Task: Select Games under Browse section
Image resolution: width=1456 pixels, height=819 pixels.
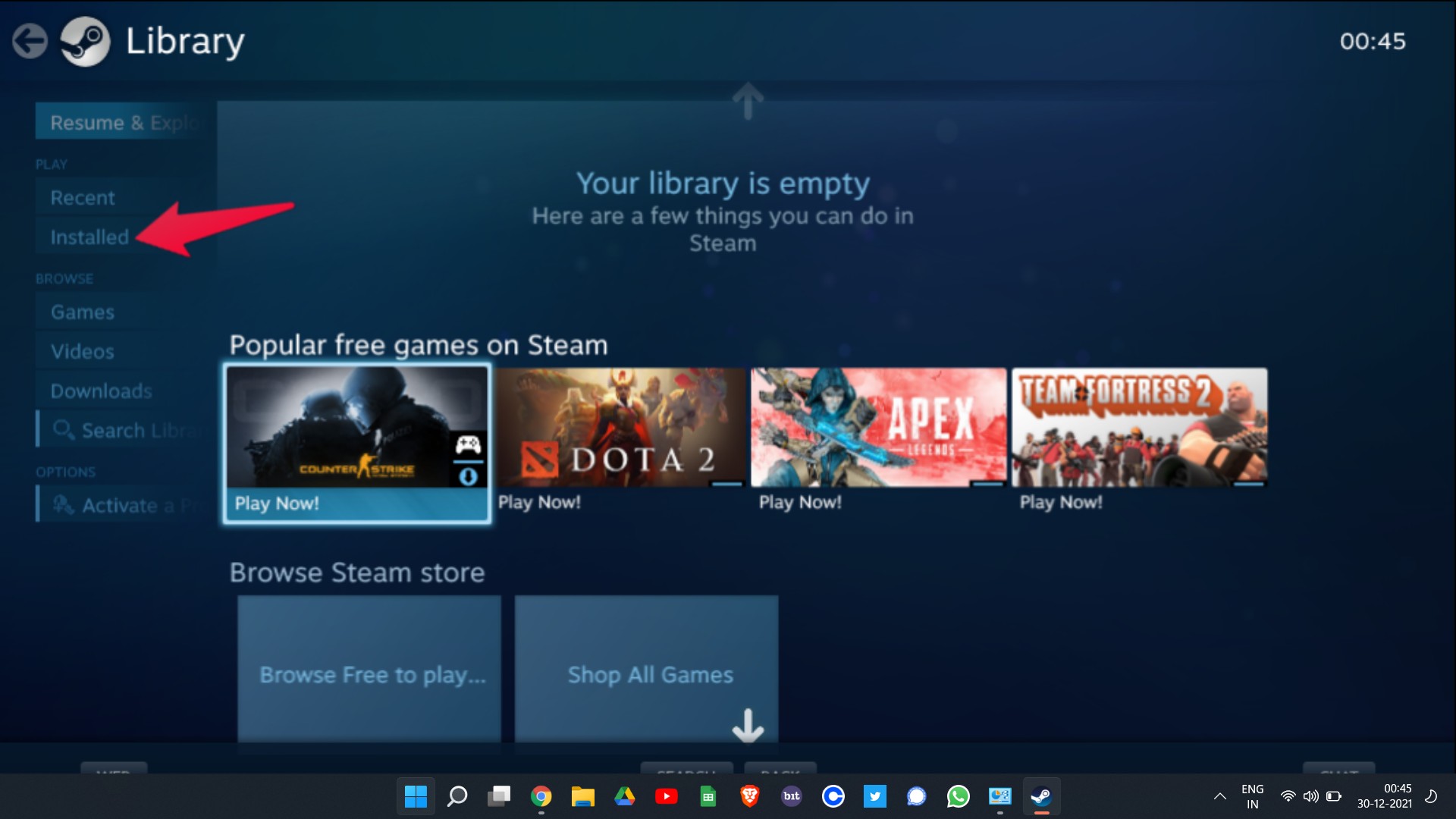Action: 83,312
